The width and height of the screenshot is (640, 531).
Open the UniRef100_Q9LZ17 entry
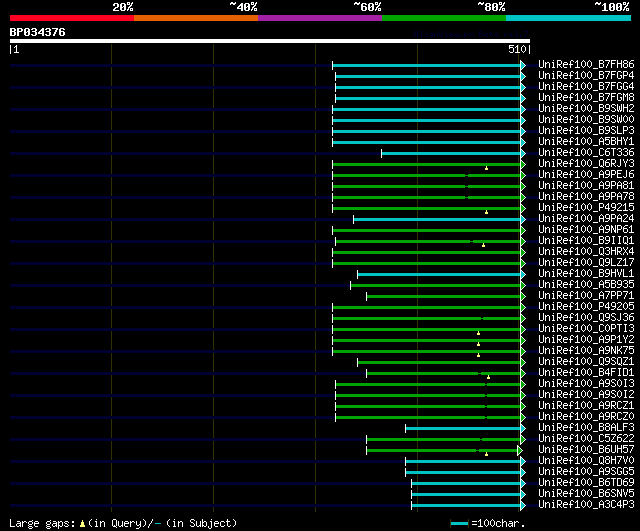click(x=586, y=263)
